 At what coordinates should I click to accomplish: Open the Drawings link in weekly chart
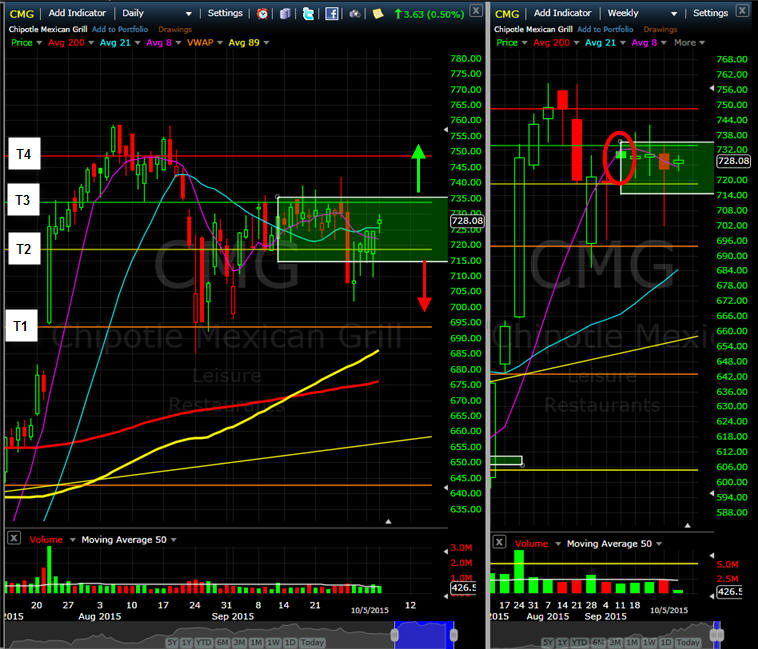click(x=662, y=29)
